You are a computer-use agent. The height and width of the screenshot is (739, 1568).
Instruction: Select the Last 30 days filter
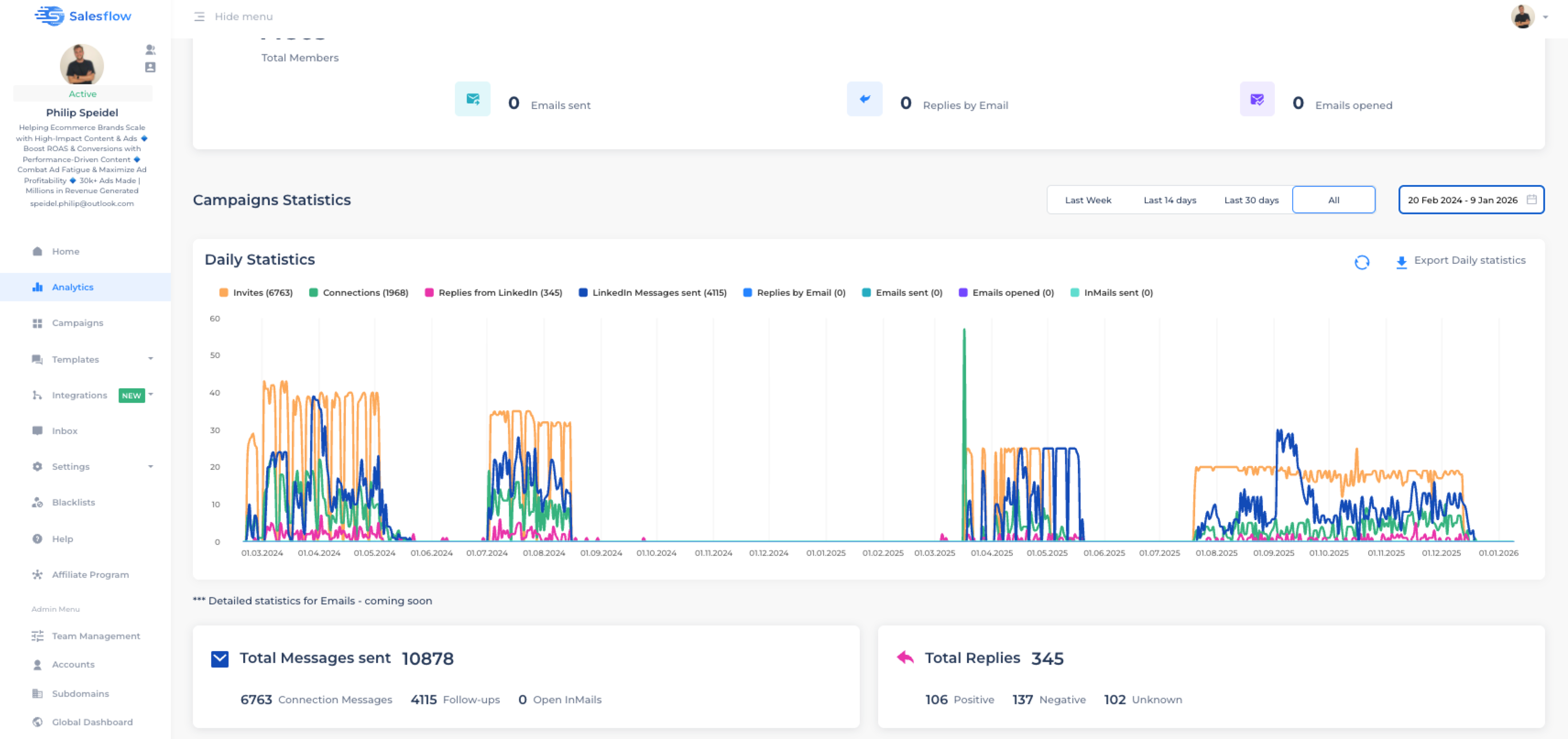click(x=1251, y=200)
